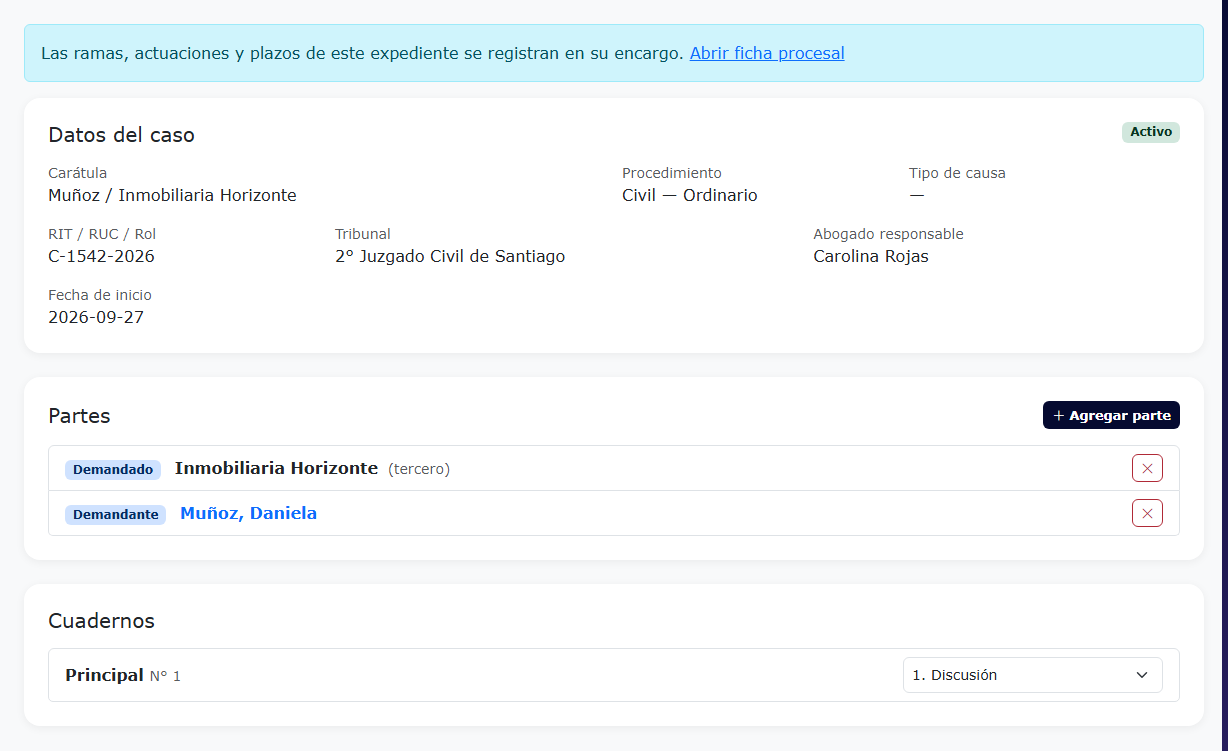Click the Cuadernos section heading

point(101,621)
